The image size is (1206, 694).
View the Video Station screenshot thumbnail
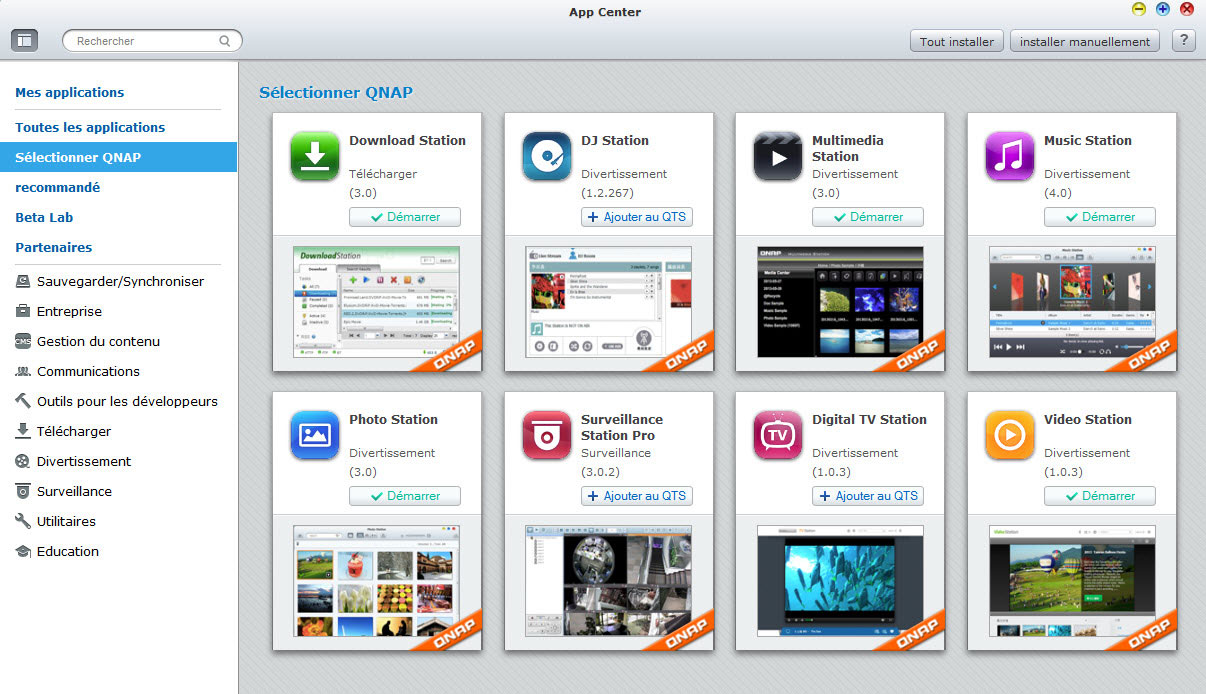(1072, 581)
